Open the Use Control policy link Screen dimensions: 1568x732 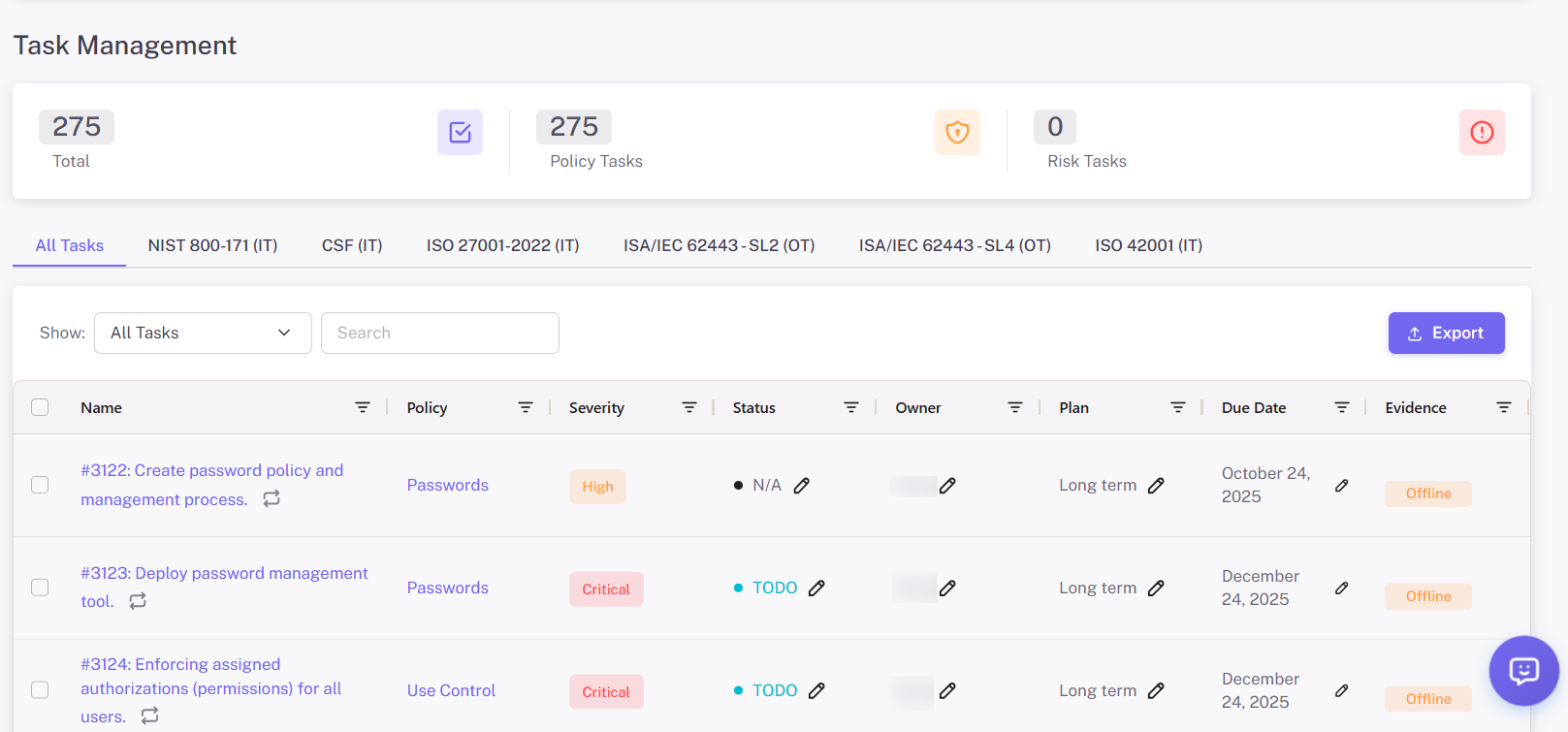[x=451, y=690]
